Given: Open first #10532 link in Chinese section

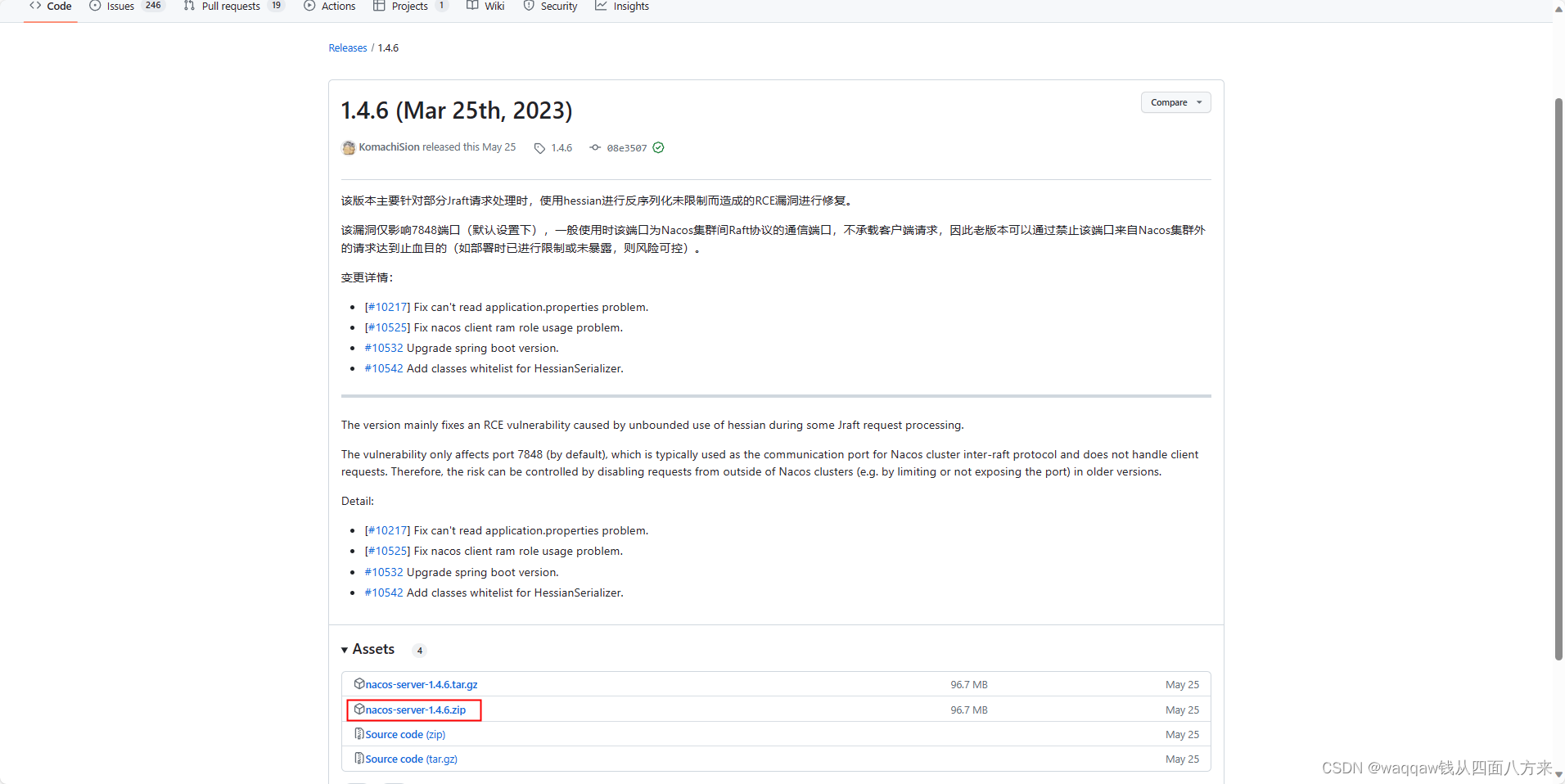Looking at the screenshot, I should tap(384, 349).
